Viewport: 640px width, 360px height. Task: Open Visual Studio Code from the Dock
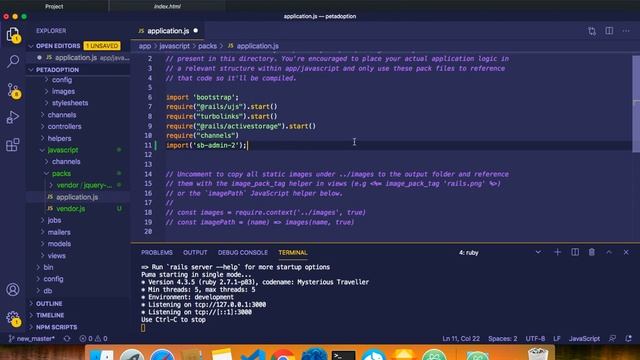click(x=253, y=355)
